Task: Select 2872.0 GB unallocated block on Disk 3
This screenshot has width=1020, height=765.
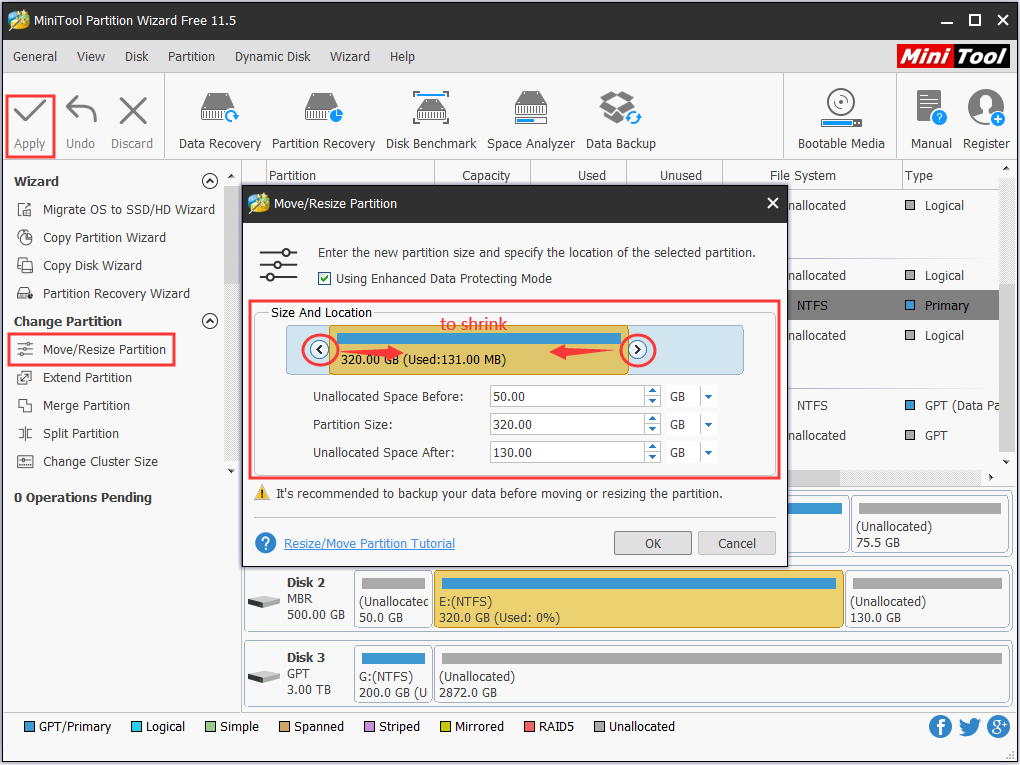Action: pos(721,674)
